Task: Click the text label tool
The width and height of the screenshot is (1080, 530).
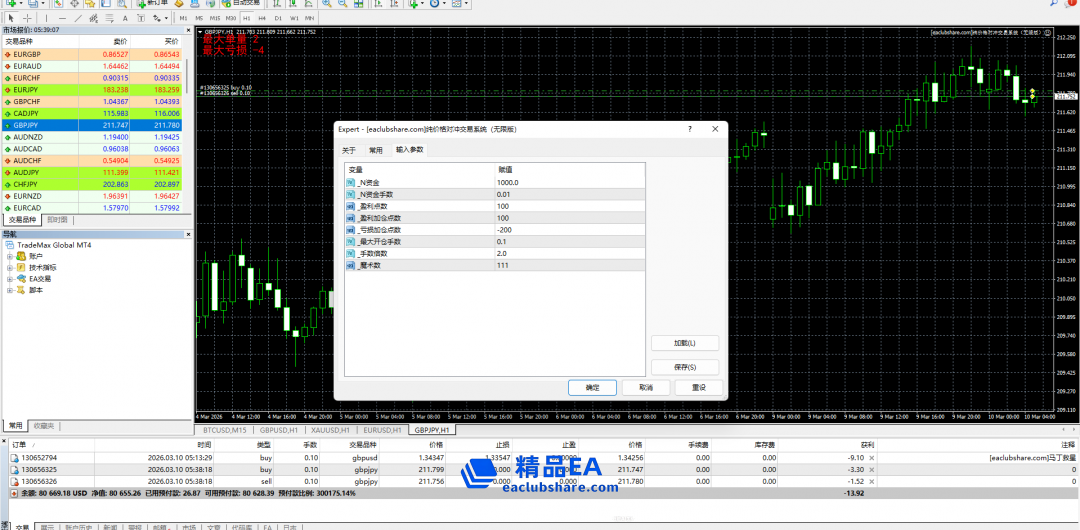Action: tap(124, 18)
